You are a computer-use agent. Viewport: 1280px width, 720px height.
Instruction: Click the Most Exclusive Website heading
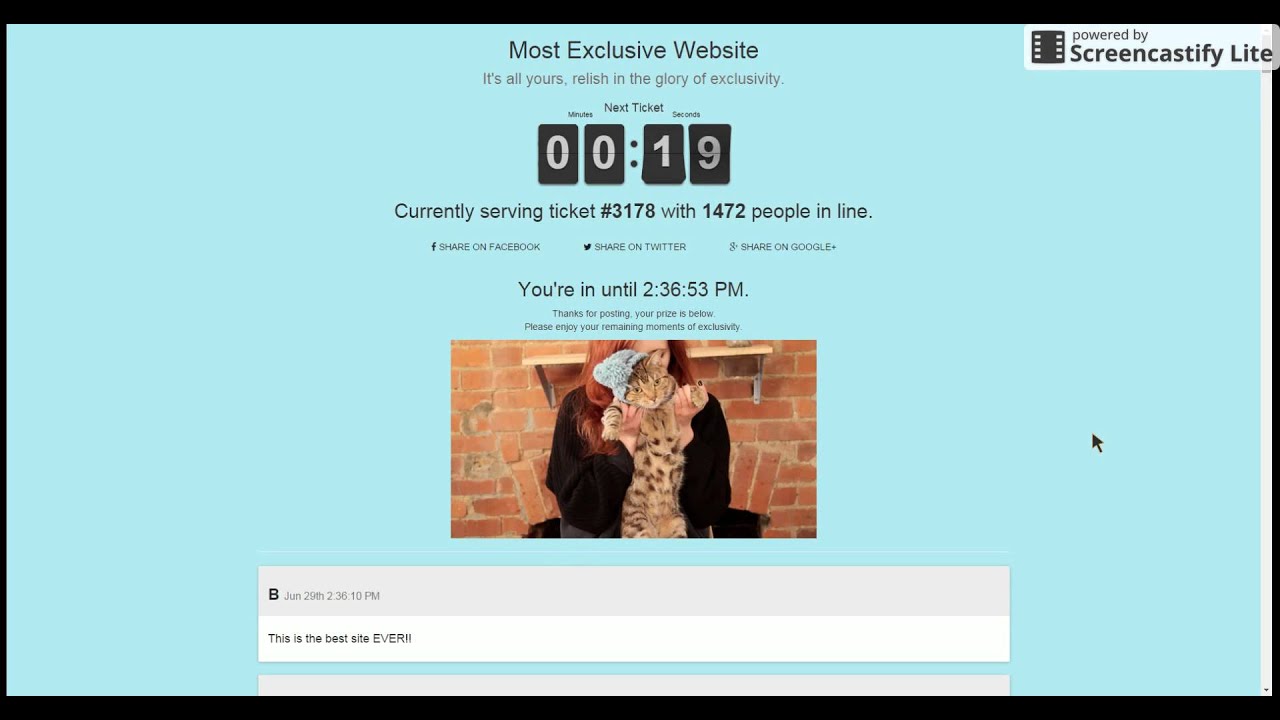tap(633, 50)
